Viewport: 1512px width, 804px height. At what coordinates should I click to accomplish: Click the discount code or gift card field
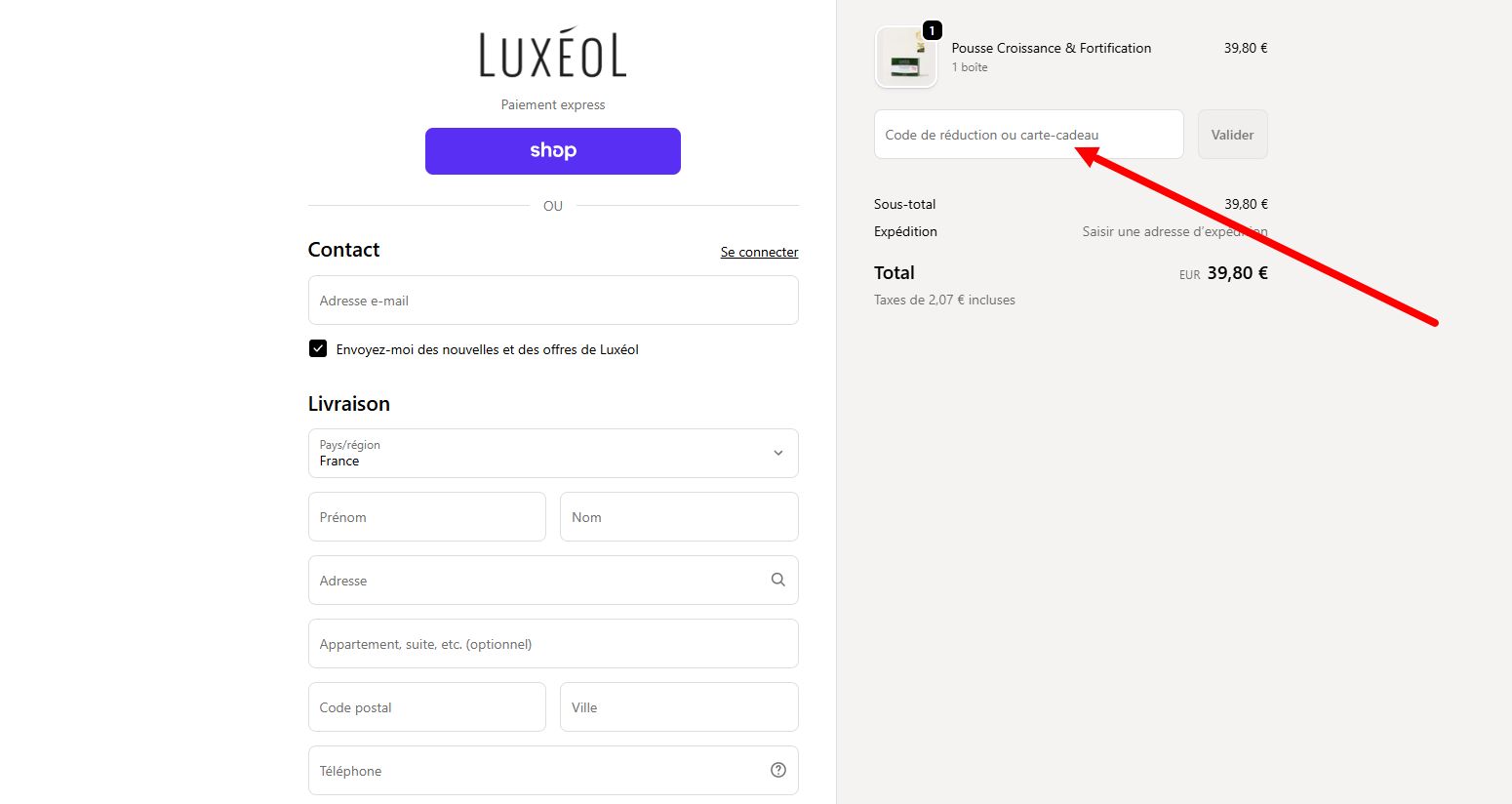click(x=1028, y=135)
